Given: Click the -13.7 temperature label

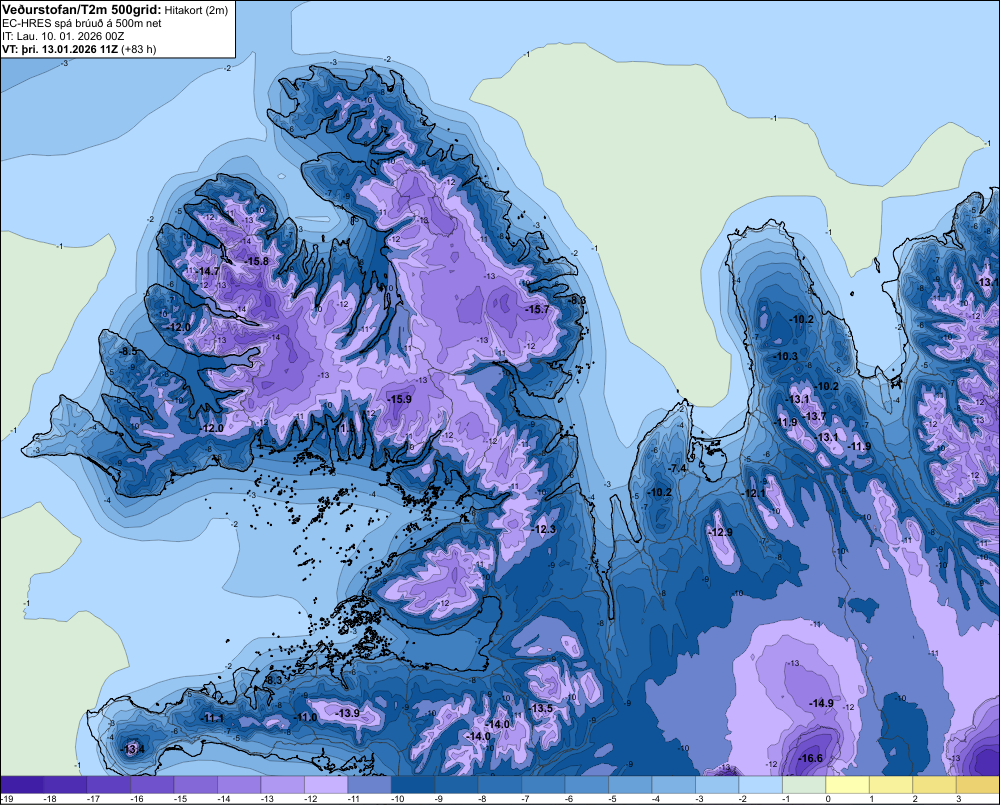Looking at the screenshot, I should (x=813, y=417).
